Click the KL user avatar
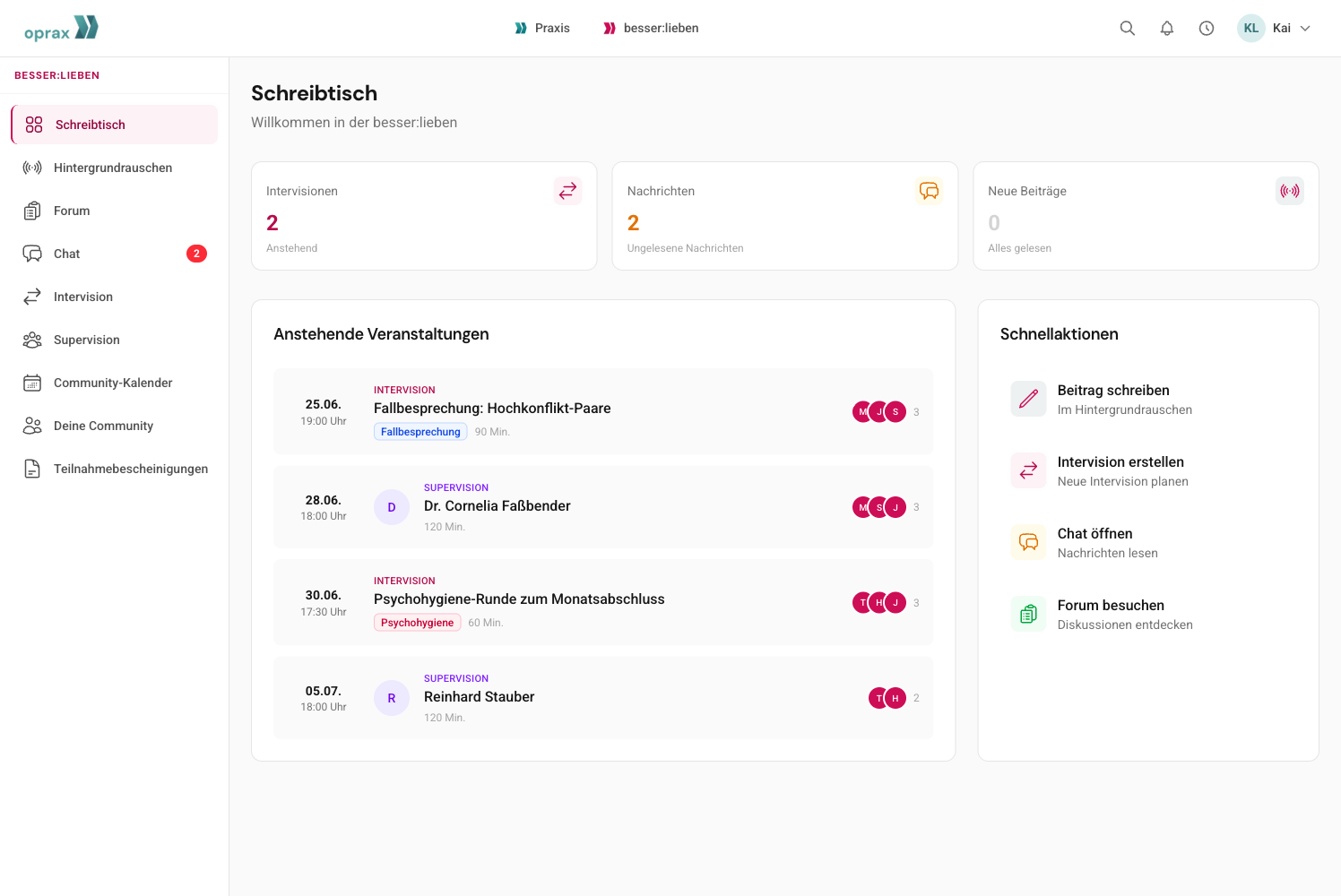This screenshot has height=896, width=1341. 1251,28
